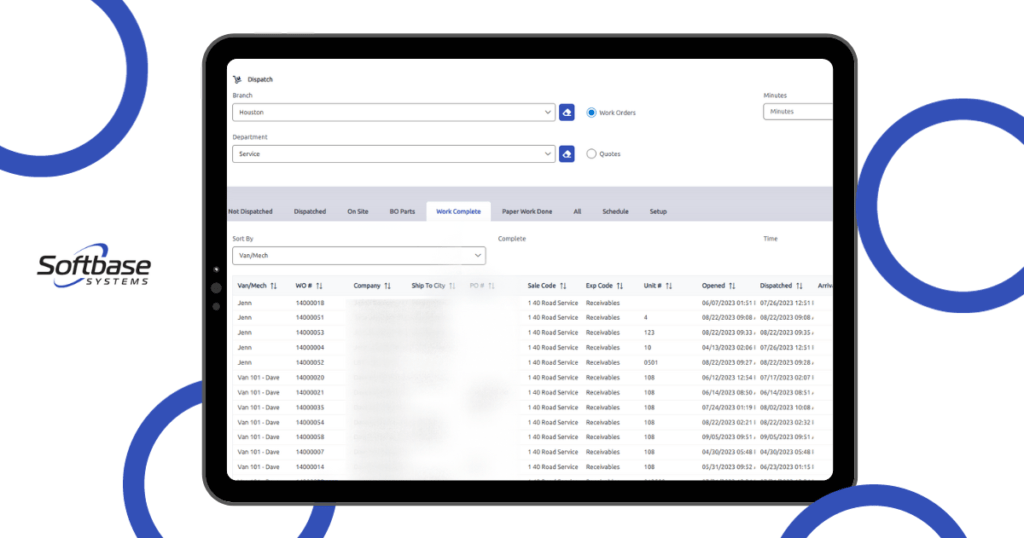Viewport: 1024px width, 538px height.
Task: Click Receivables in row 14000051
Action: pyautogui.click(x=603, y=317)
